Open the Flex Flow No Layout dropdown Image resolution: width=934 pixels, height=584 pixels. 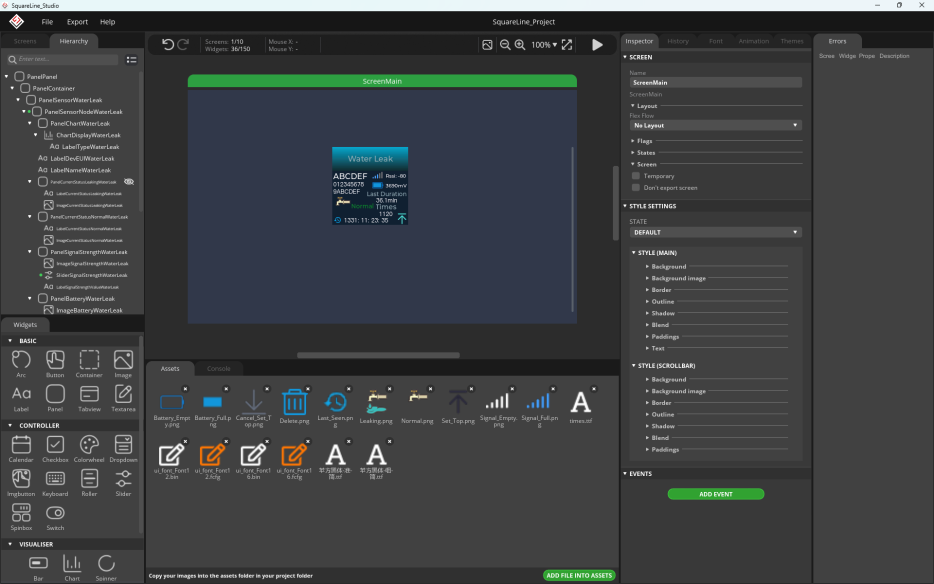click(x=715, y=126)
